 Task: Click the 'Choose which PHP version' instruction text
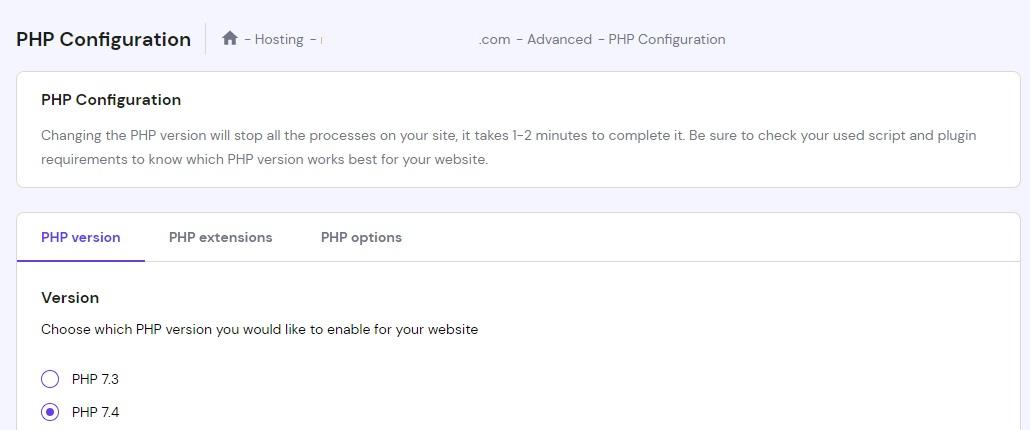[259, 329]
